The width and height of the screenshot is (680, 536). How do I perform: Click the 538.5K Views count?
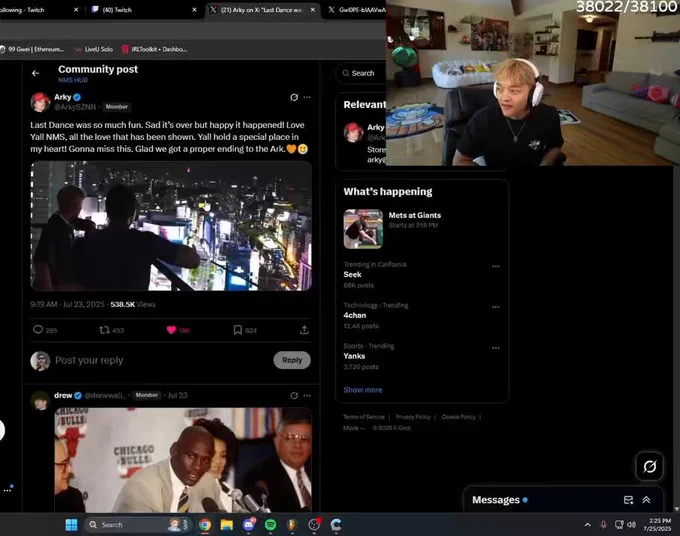(x=133, y=304)
